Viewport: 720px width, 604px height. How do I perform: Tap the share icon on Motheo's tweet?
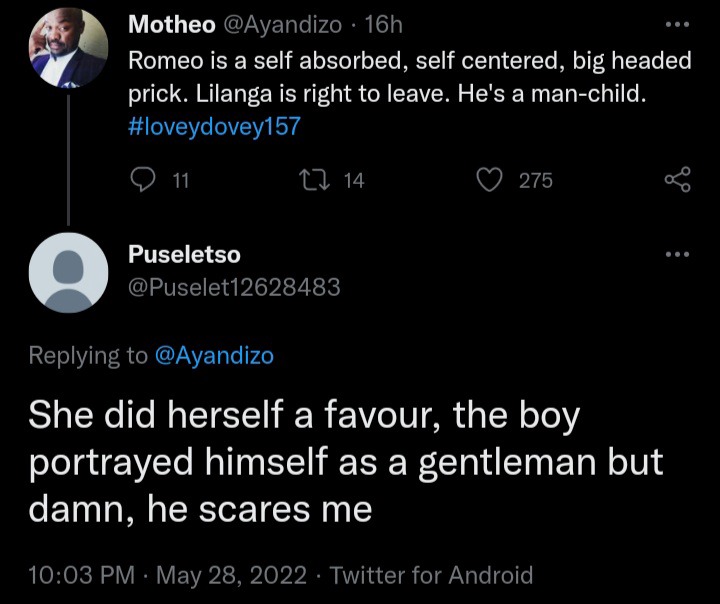[678, 180]
